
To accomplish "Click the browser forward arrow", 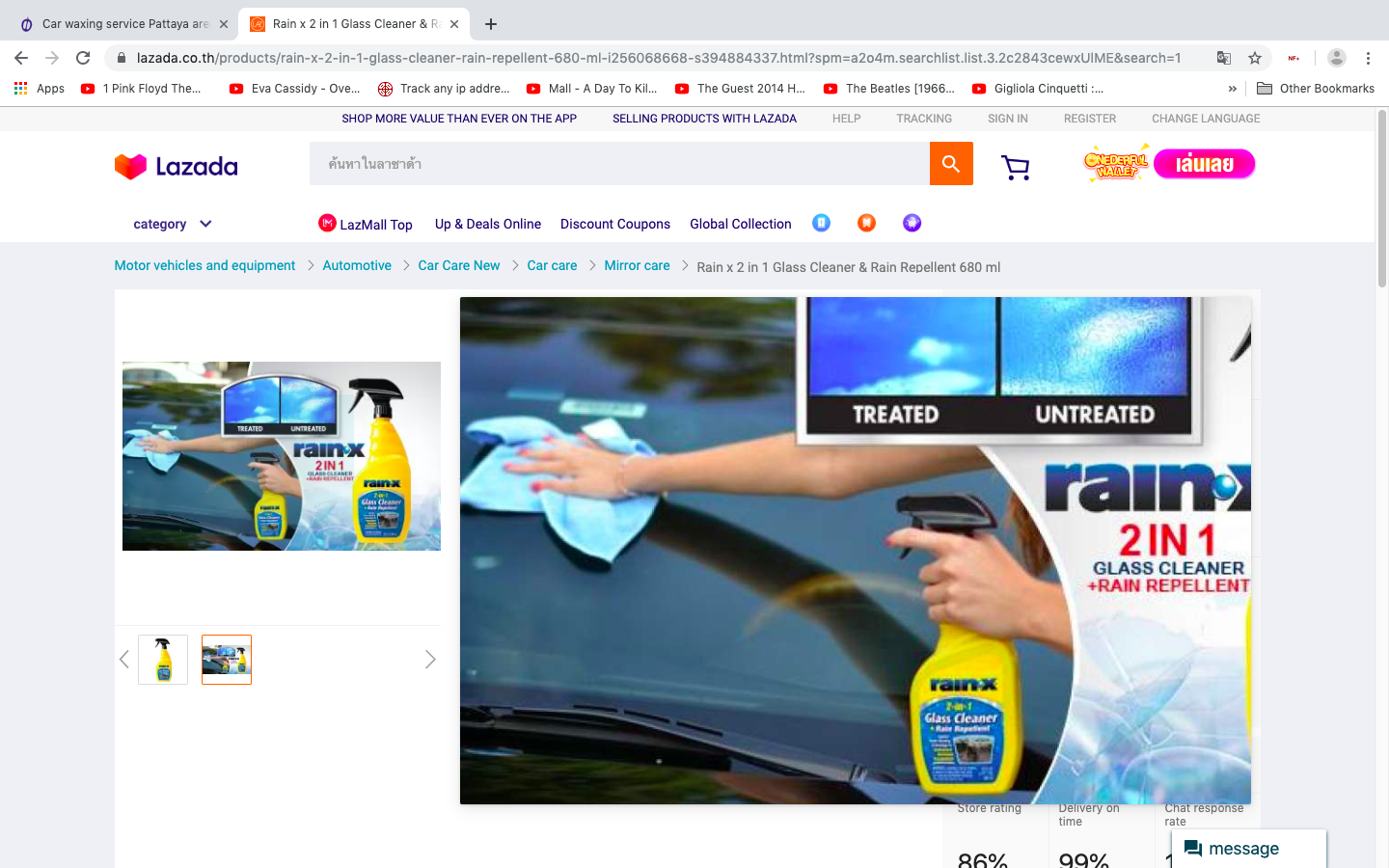I will pos(52,58).
